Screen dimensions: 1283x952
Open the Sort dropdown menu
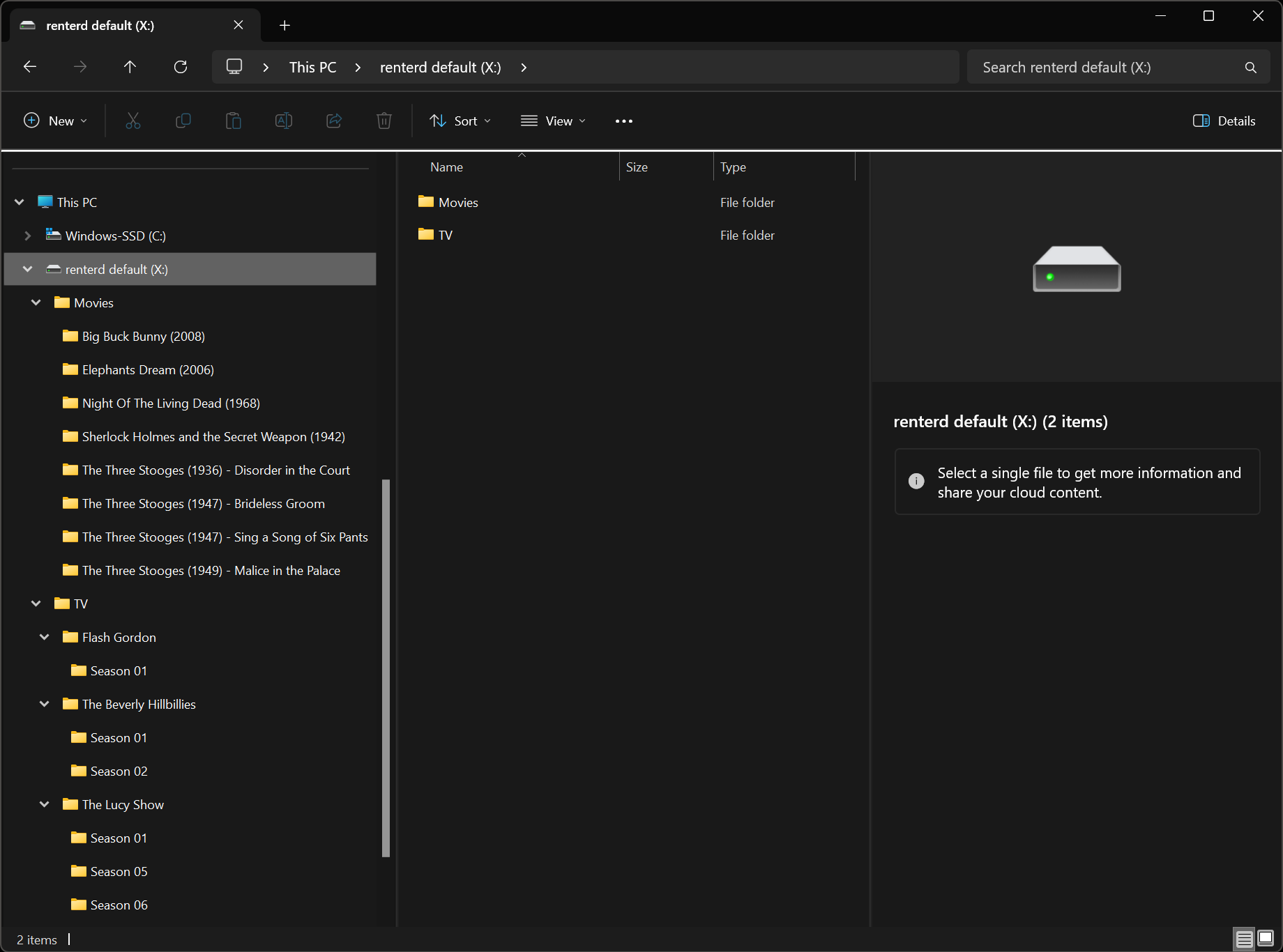click(460, 121)
